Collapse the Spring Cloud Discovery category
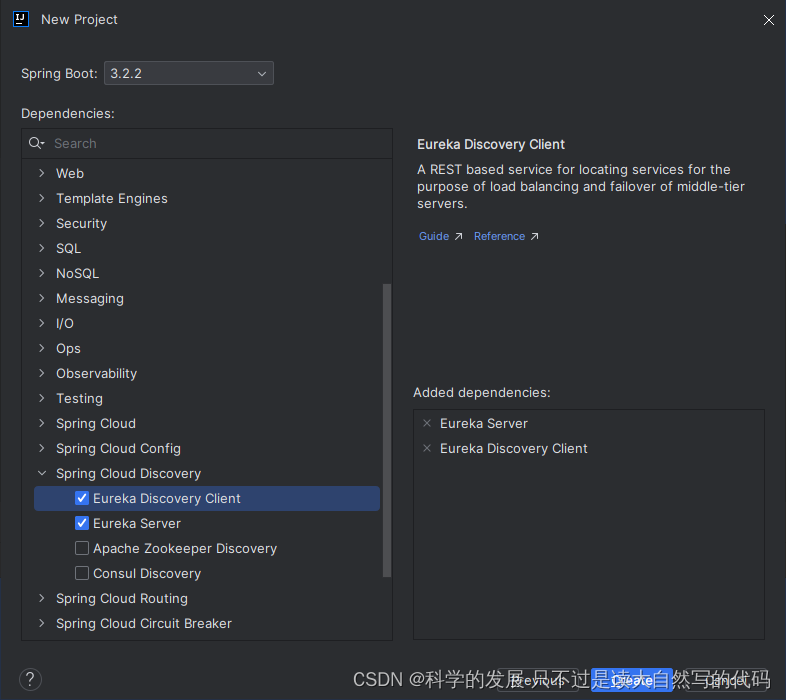This screenshot has height=700, width=786. tap(42, 473)
